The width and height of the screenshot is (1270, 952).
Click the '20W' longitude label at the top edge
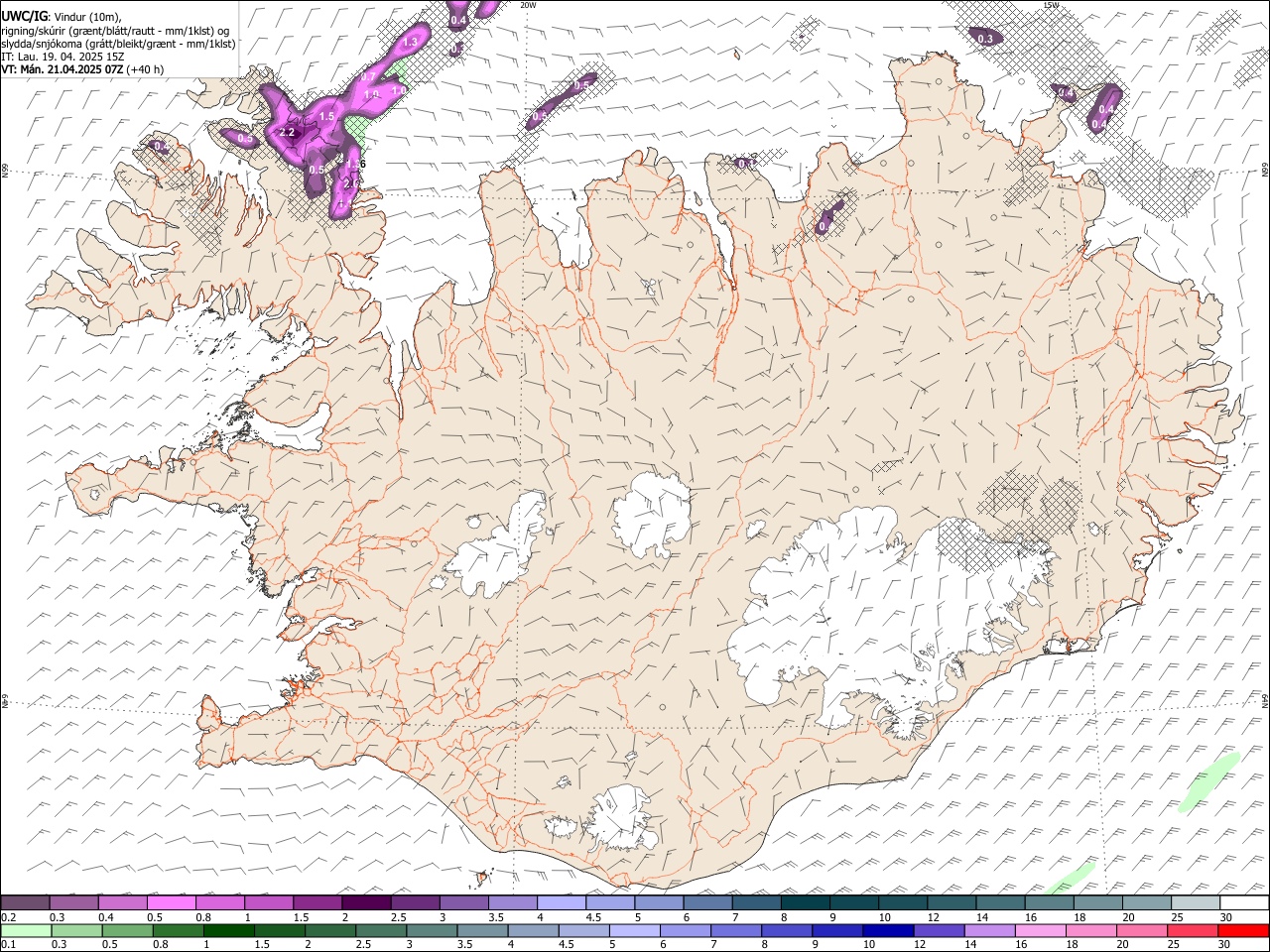click(x=528, y=5)
